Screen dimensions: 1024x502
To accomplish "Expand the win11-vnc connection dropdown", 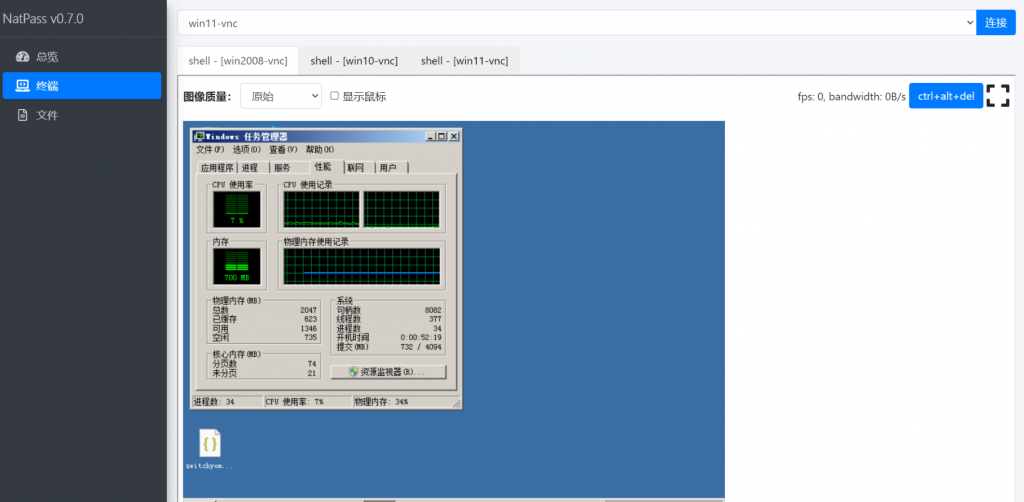I will click(577, 23).
